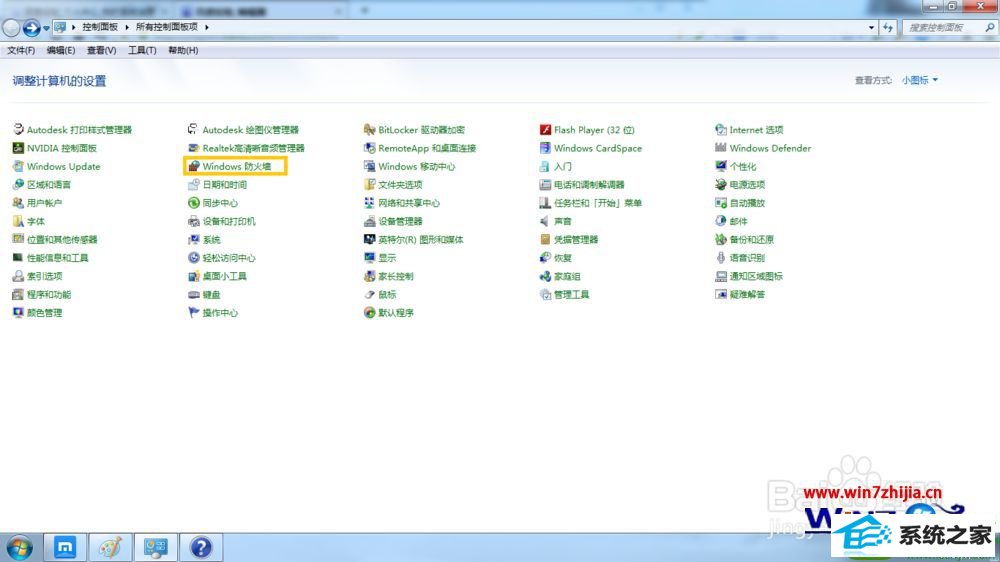Click the Flash Player (32 位) icon

[x=545, y=129]
